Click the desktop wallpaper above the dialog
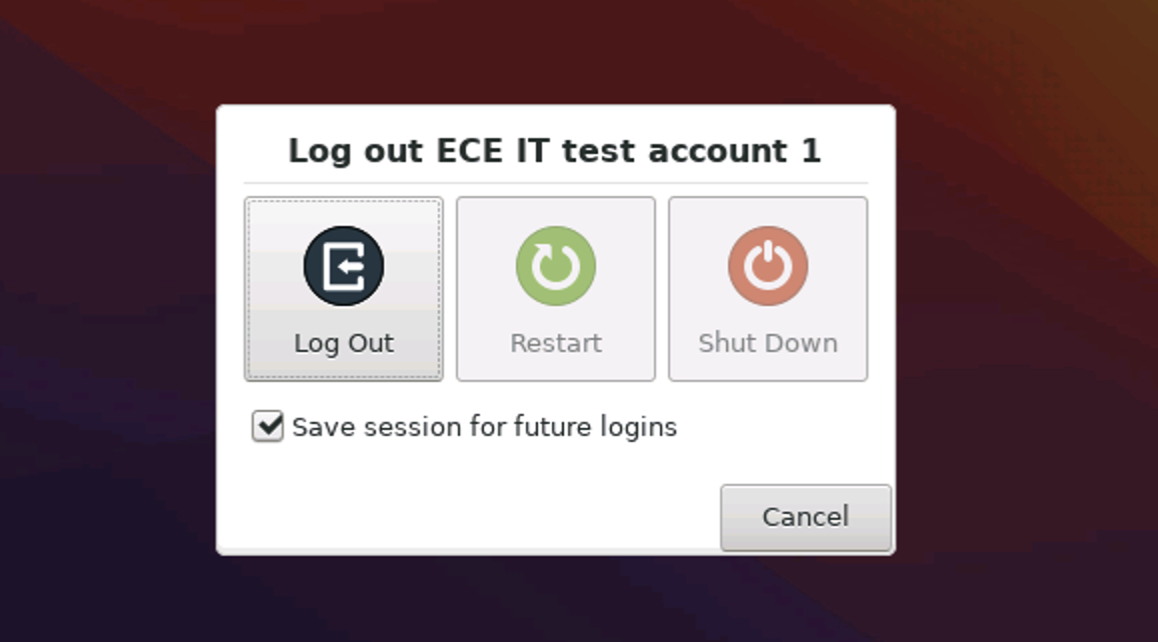Viewport: 1158px width, 642px height. 555,50
